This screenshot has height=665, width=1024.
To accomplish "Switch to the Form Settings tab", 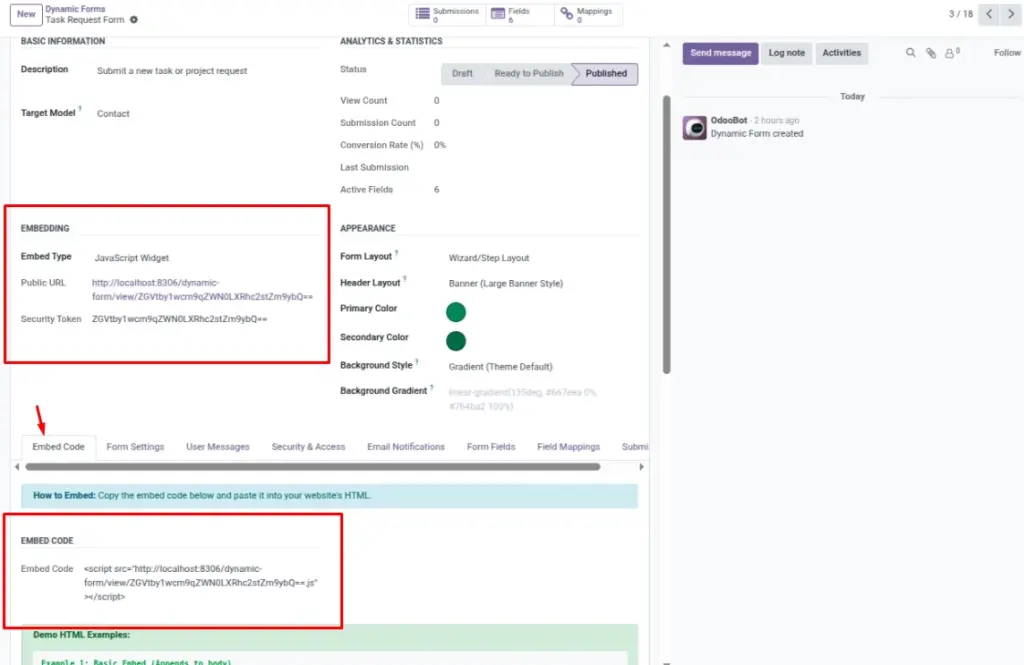I will click(135, 447).
